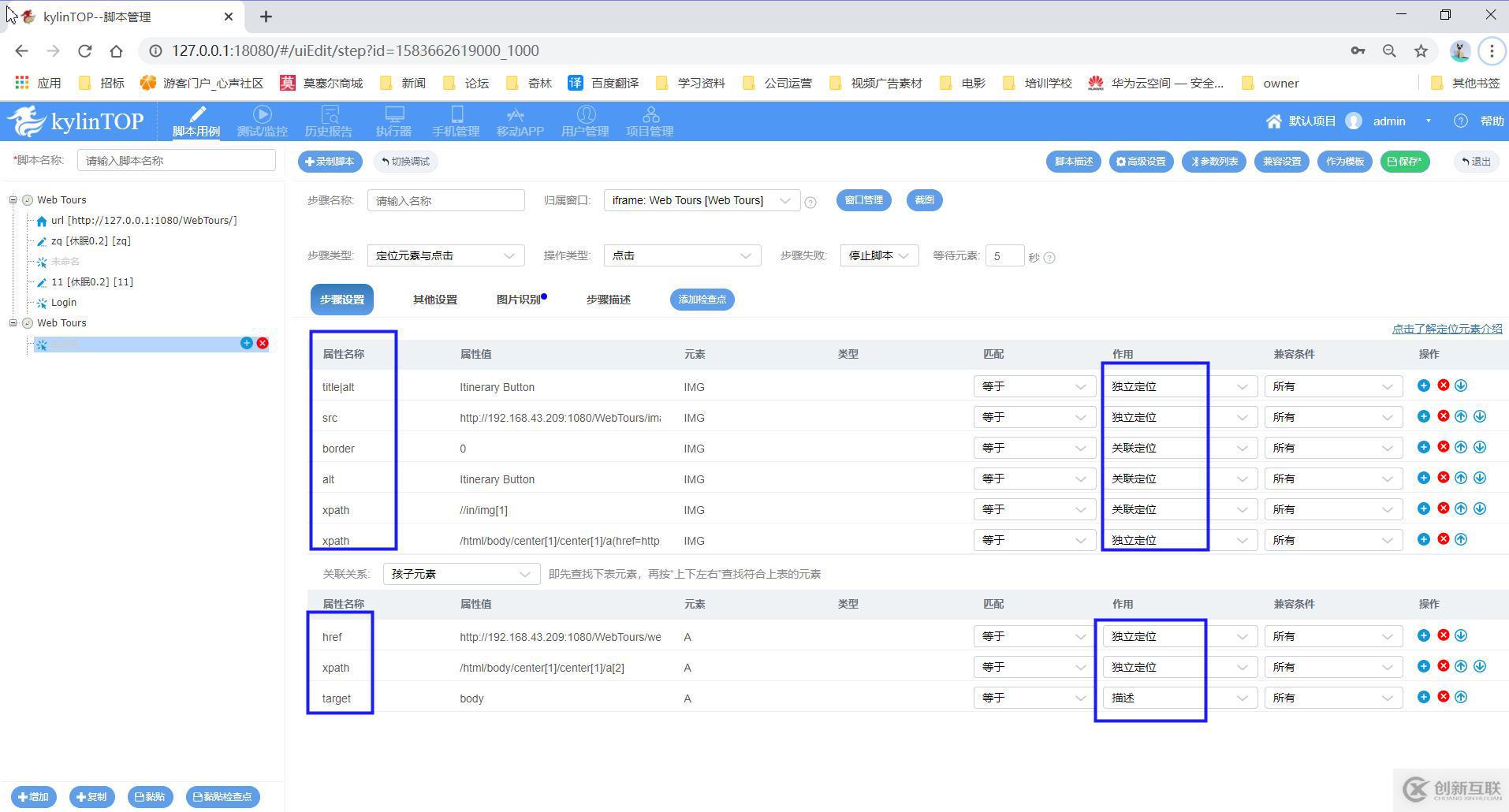This screenshot has height=812, width=1509.
Task: Open the 脚本用例 navigation item
Action: pos(196,121)
